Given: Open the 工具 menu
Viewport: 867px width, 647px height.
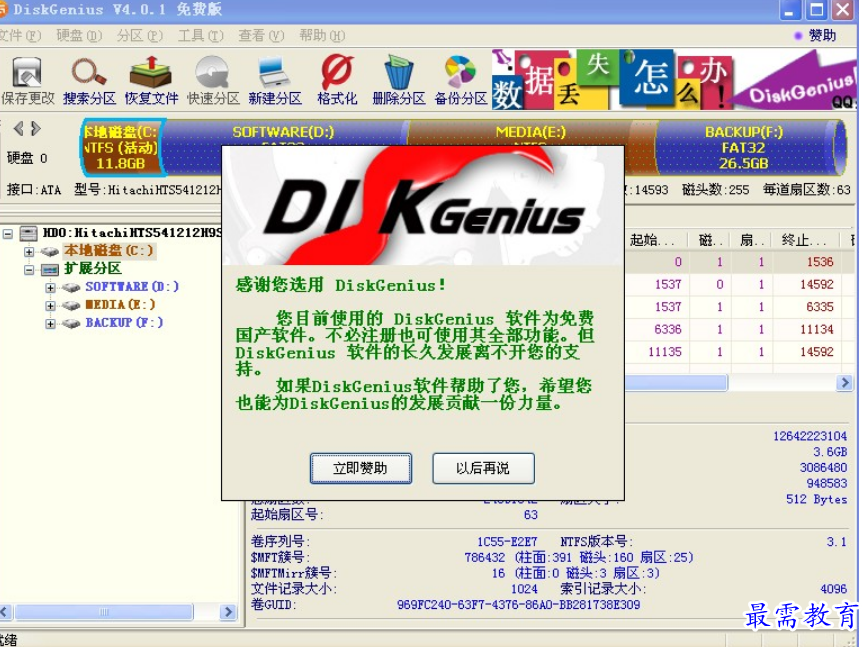Looking at the screenshot, I should point(201,36).
